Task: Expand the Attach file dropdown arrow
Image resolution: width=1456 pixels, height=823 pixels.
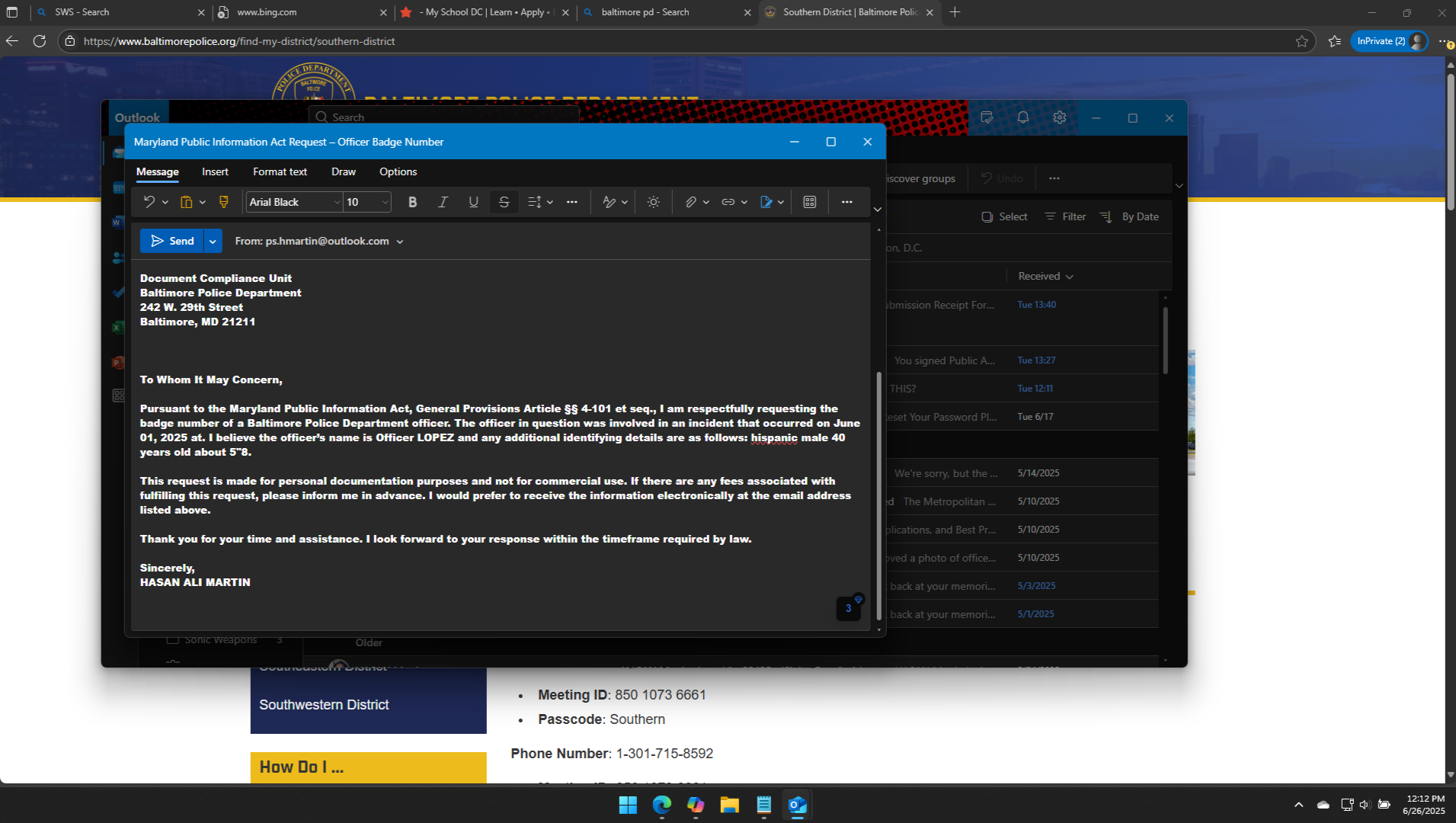Action: click(706, 202)
